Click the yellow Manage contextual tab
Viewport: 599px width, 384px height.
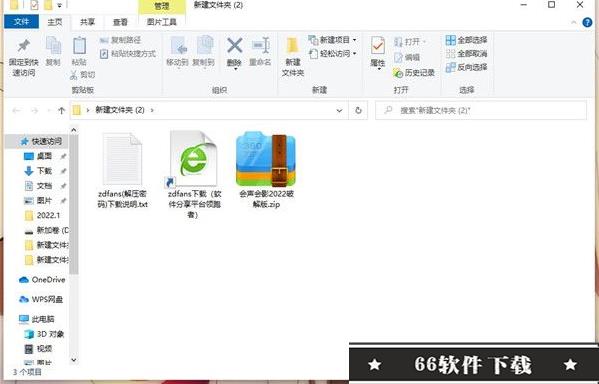pyautogui.click(x=162, y=6)
